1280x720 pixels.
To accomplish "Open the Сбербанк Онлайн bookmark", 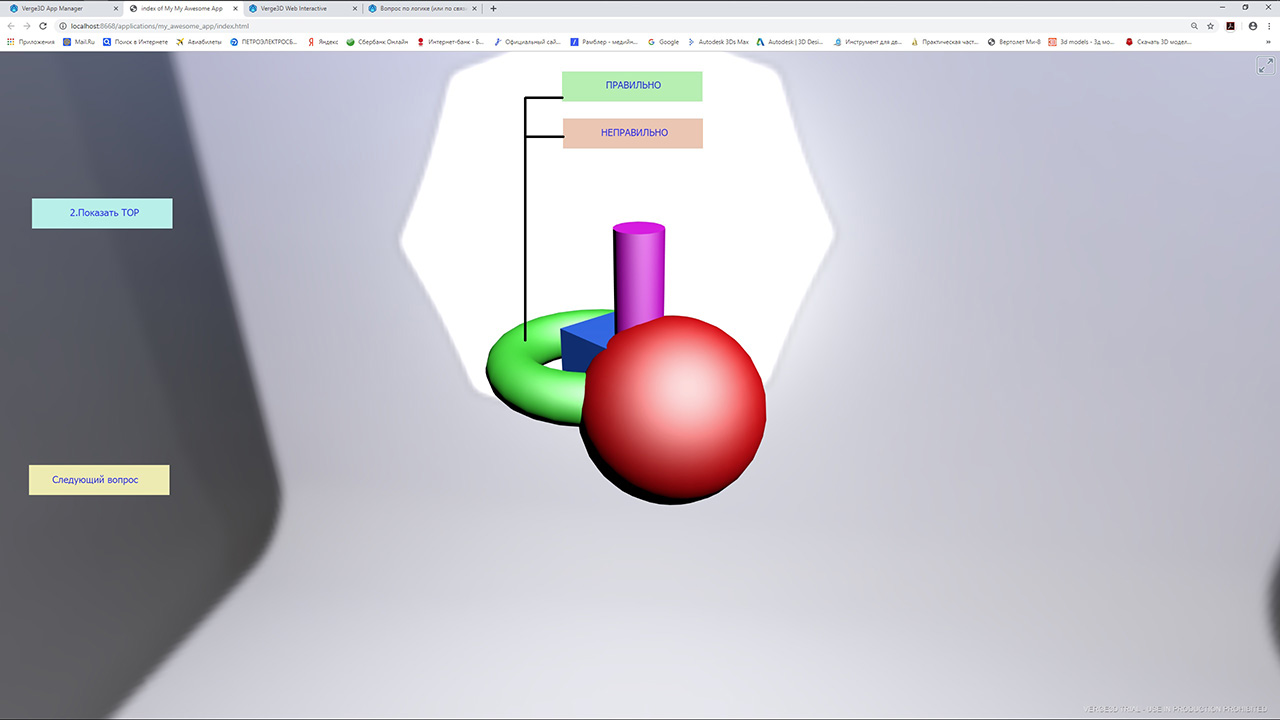I will coord(377,42).
